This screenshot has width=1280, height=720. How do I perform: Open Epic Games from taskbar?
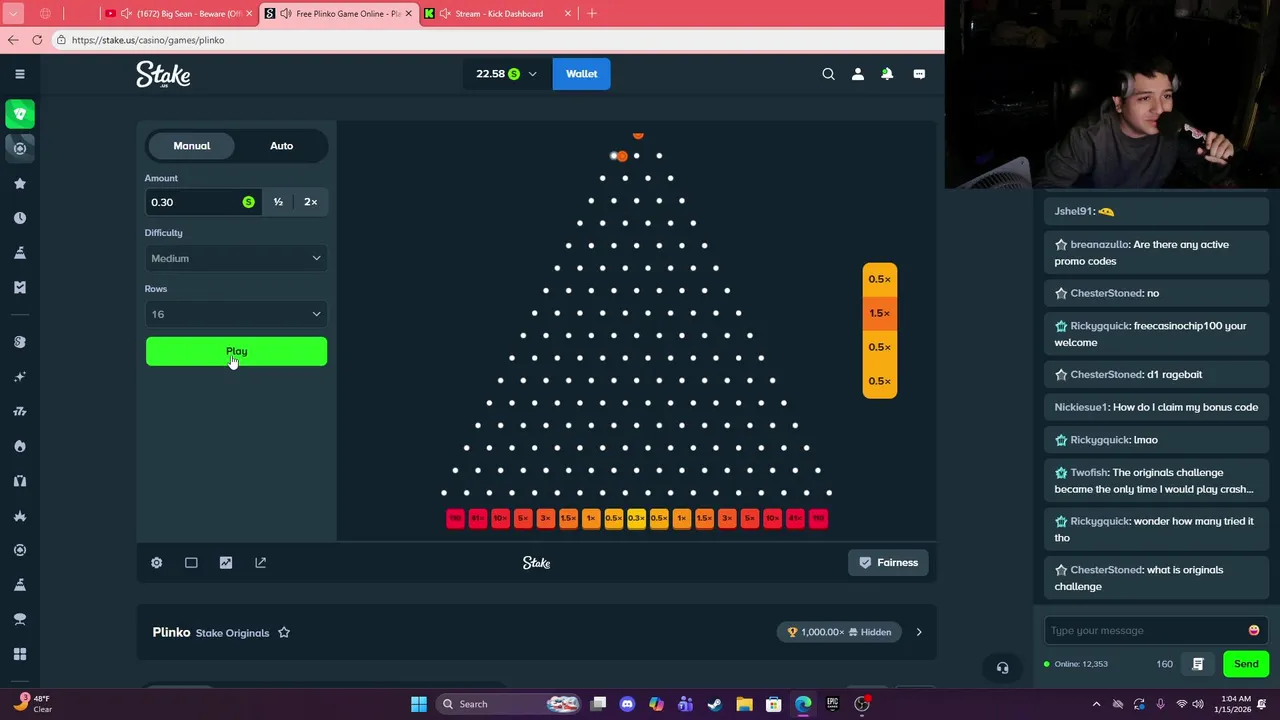point(832,704)
